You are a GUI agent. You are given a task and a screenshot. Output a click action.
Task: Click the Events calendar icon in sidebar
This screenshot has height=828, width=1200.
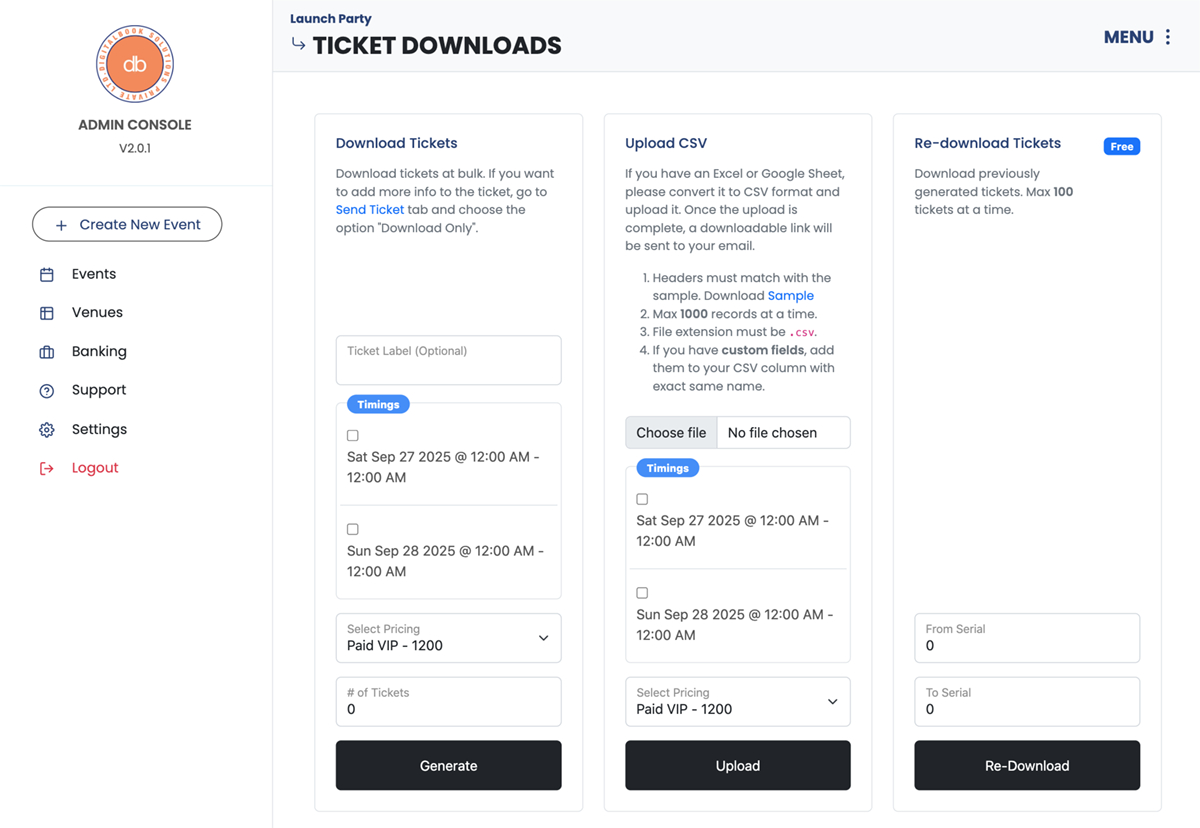[47, 275]
